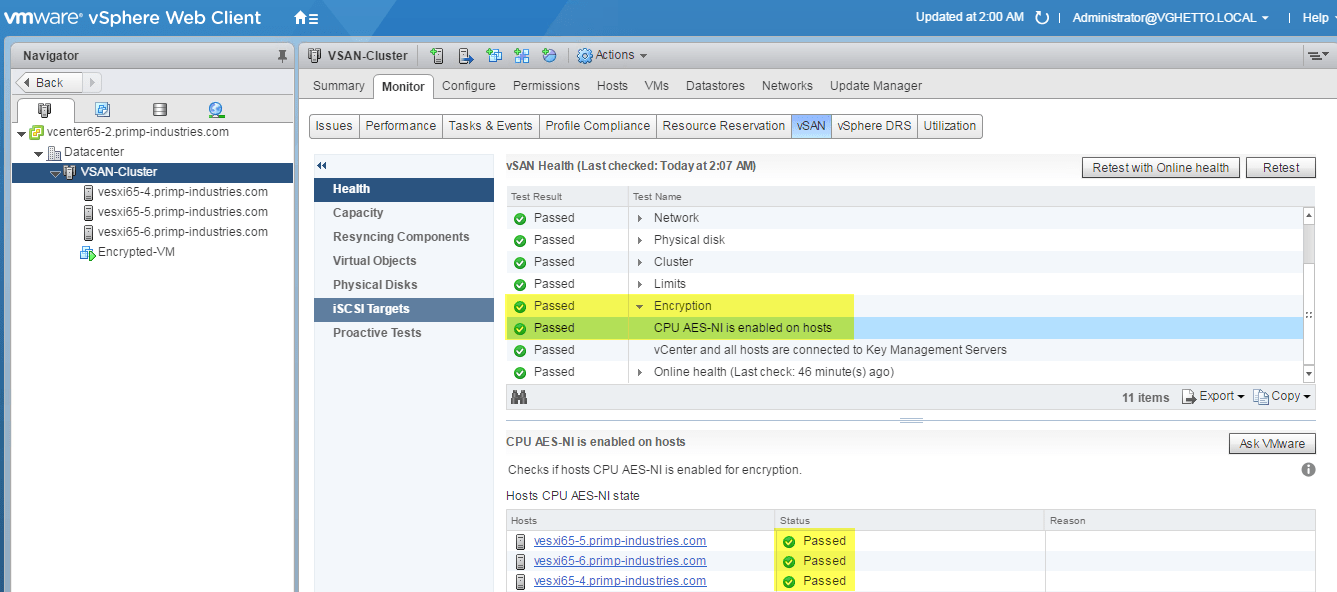Select the Utilization sub-tab
Image resolution: width=1337 pixels, height=592 pixels.
[x=950, y=126]
